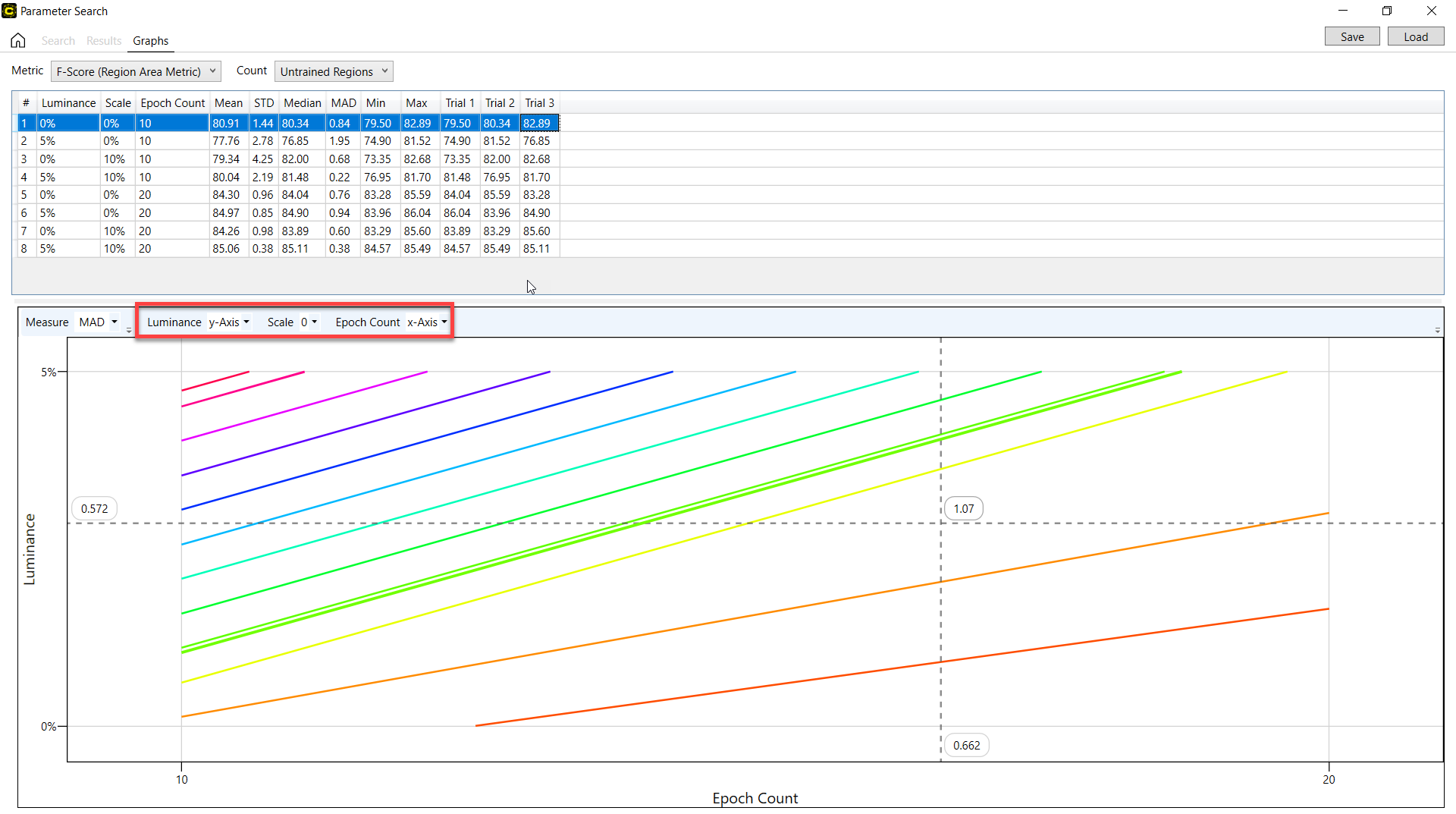Open the Count Untrained Regions dropdown
The width and height of the screenshot is (1456, 814).
click(334, 71)
